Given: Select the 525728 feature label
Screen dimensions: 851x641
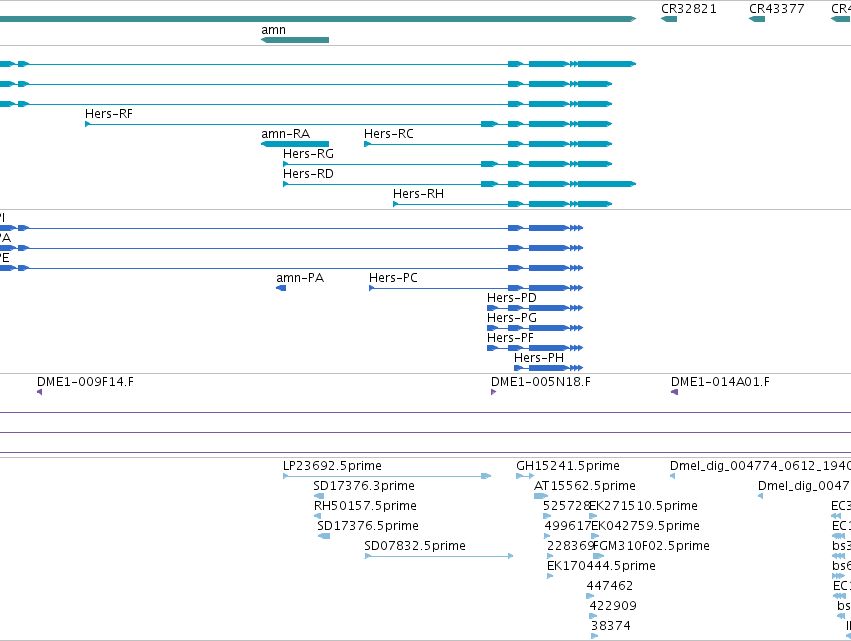Looking at the screenshot, I should [566, 506].
